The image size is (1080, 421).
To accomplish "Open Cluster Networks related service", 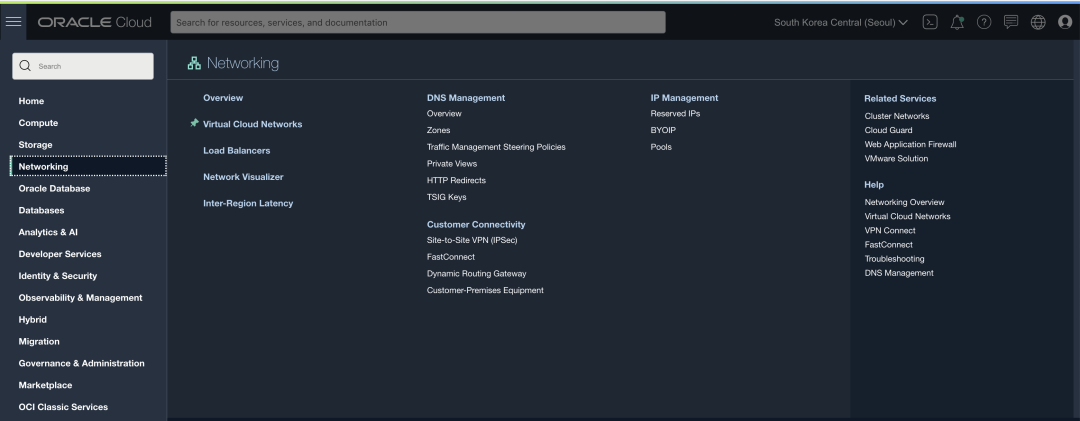I will tap(897, 116).
